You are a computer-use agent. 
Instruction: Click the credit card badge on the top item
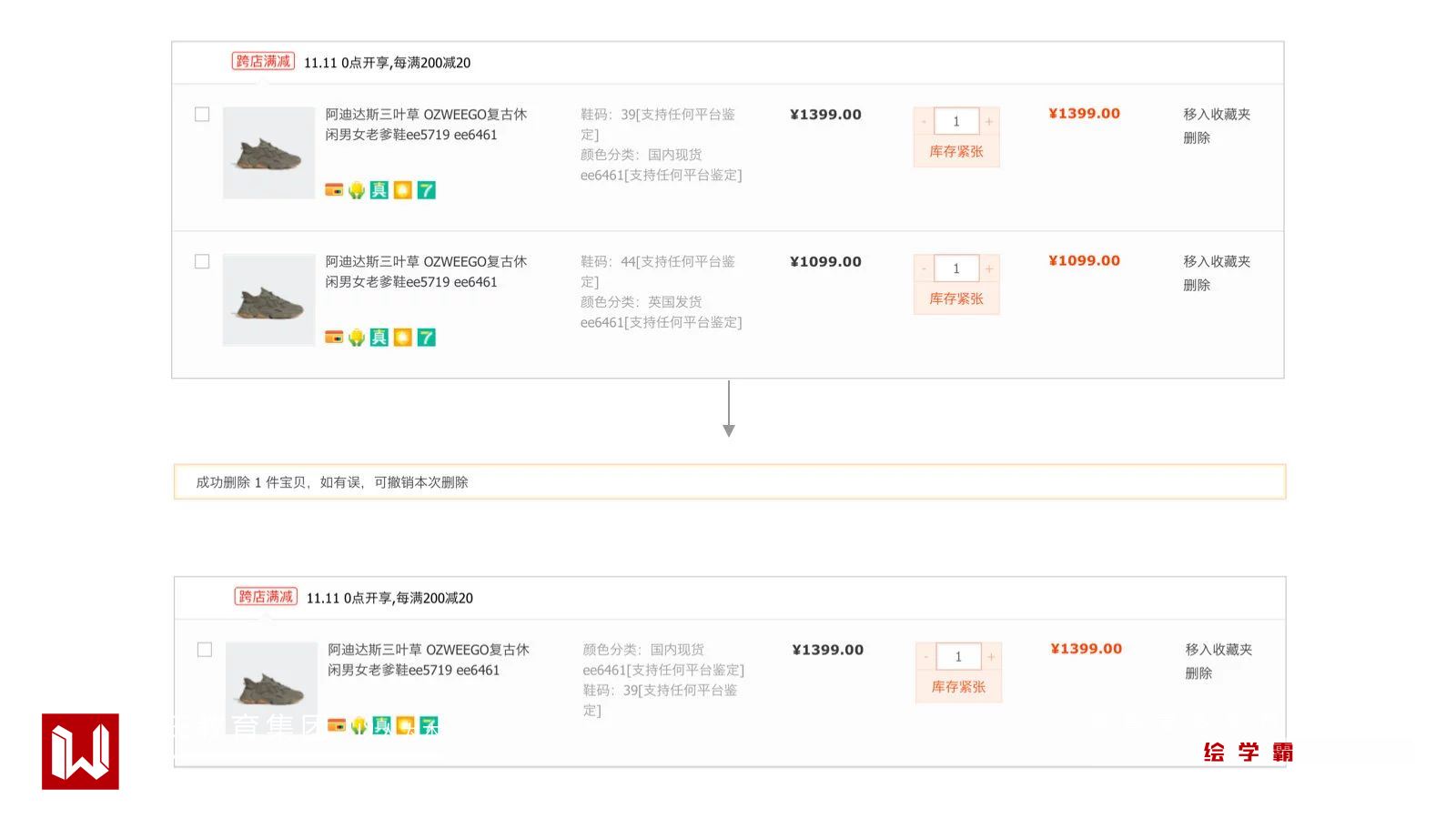point(334,190)
